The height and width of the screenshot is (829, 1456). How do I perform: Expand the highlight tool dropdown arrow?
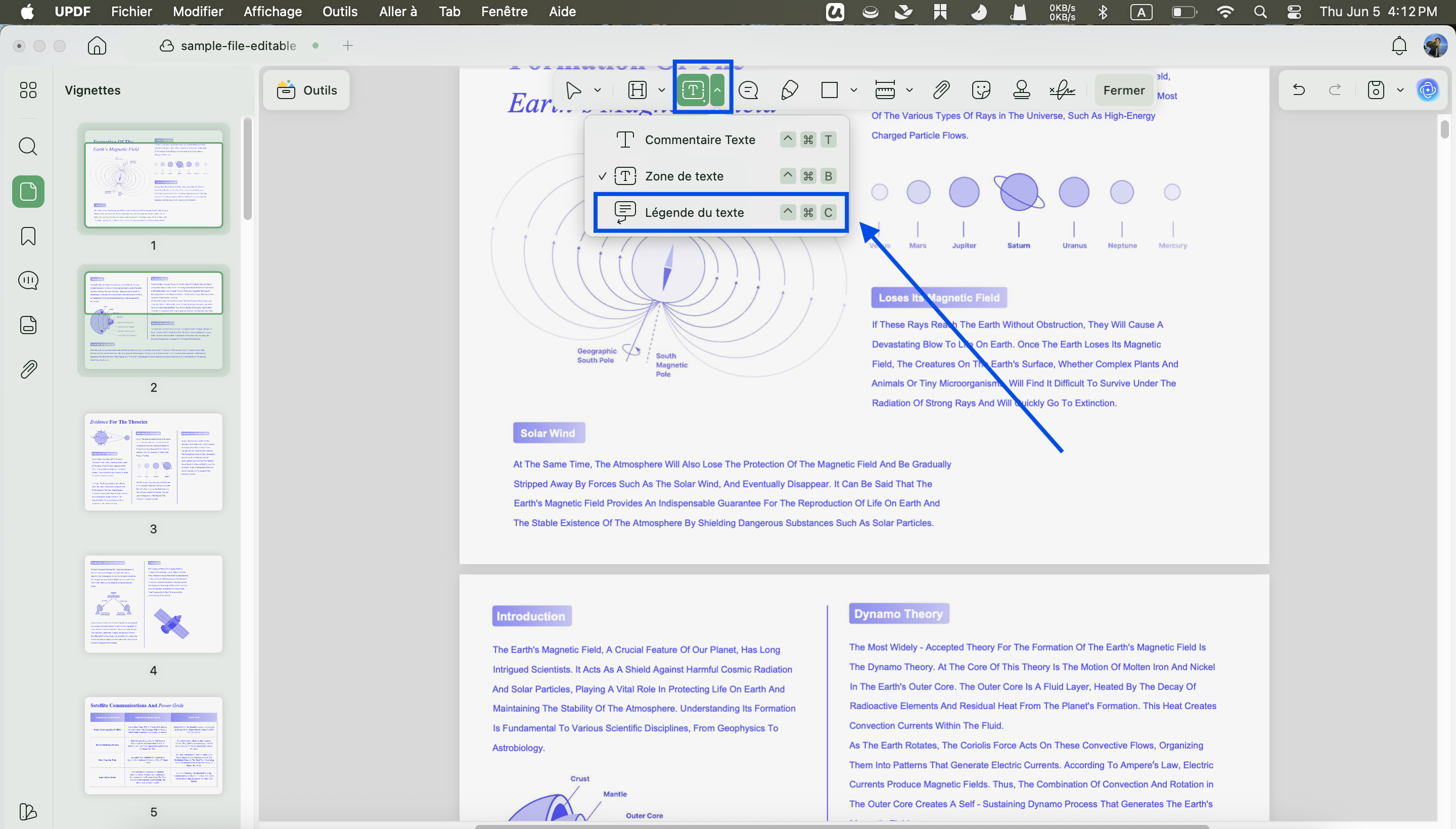(x=661, y=90)
